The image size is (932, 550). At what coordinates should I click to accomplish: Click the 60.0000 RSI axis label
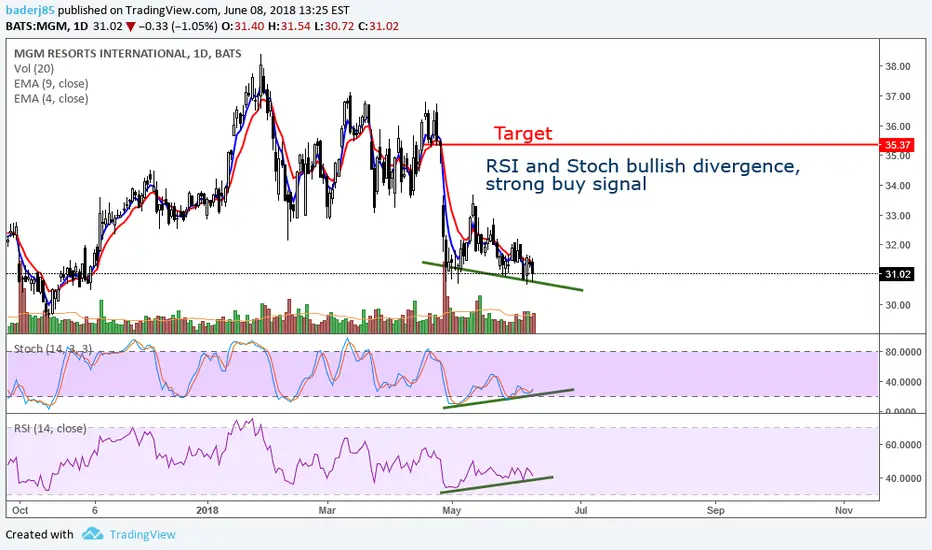(x=903, y=444)
